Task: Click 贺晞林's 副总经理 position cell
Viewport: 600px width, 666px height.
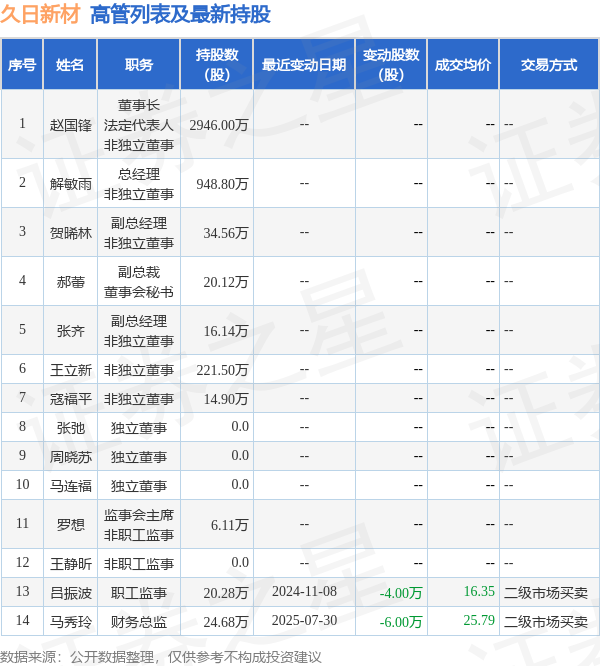Action: tap(139, 233)
